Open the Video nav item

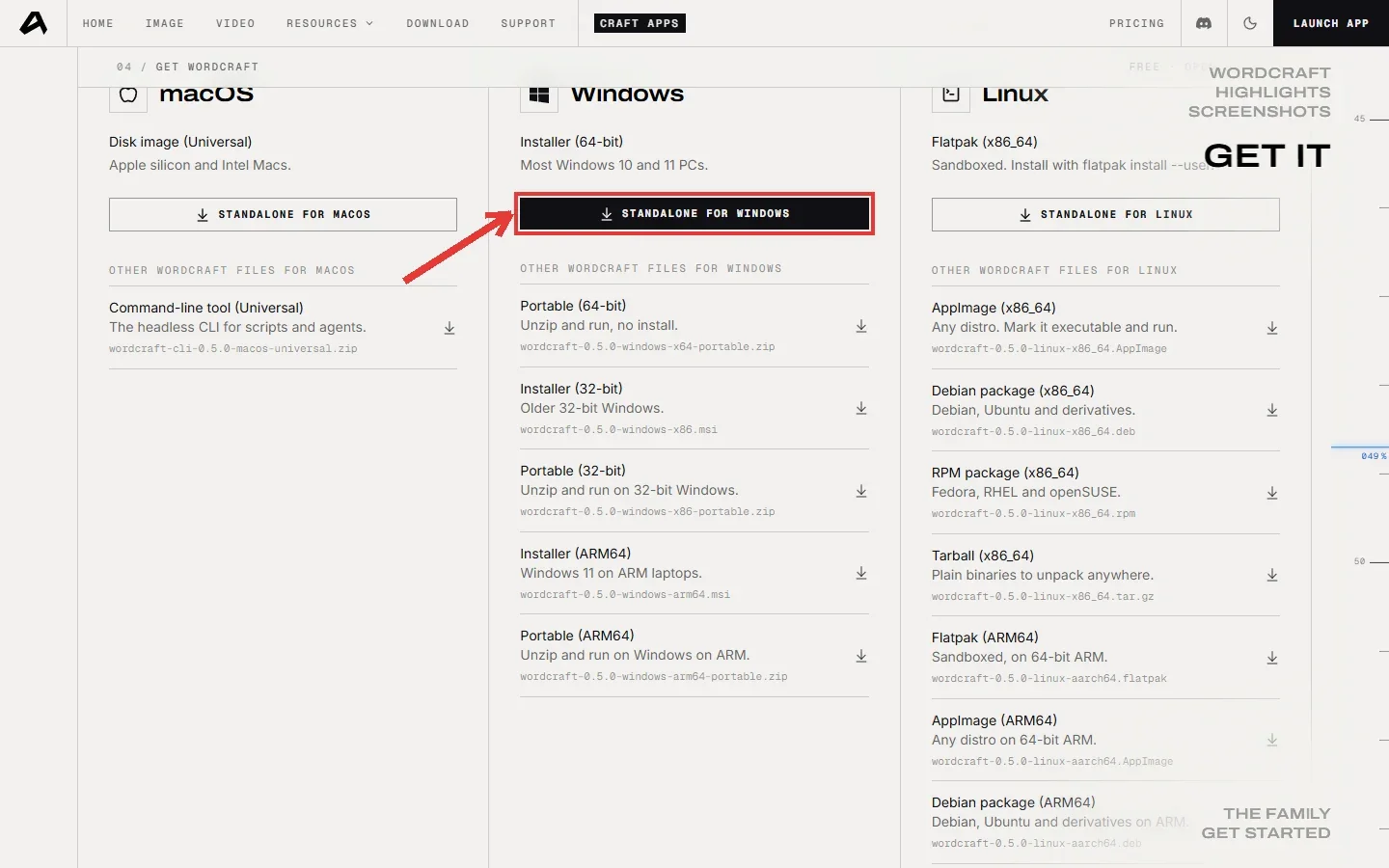point(235,23)
